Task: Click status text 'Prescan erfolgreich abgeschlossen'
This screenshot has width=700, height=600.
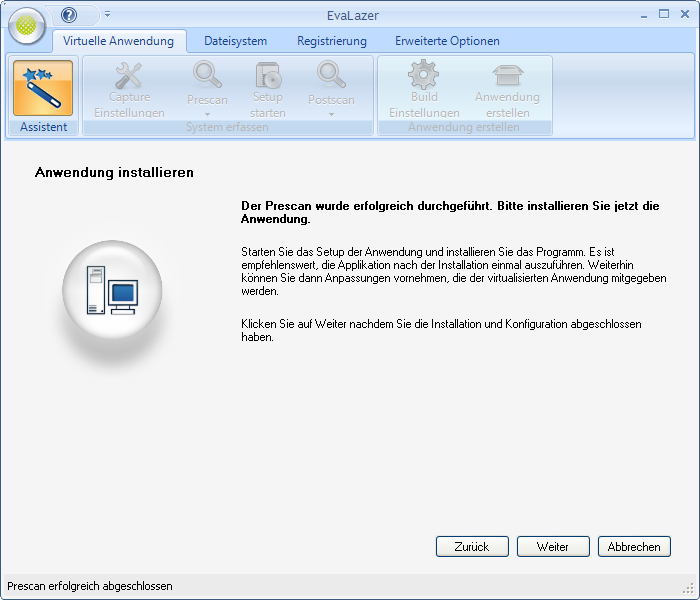Action: [x=90, y=586]
